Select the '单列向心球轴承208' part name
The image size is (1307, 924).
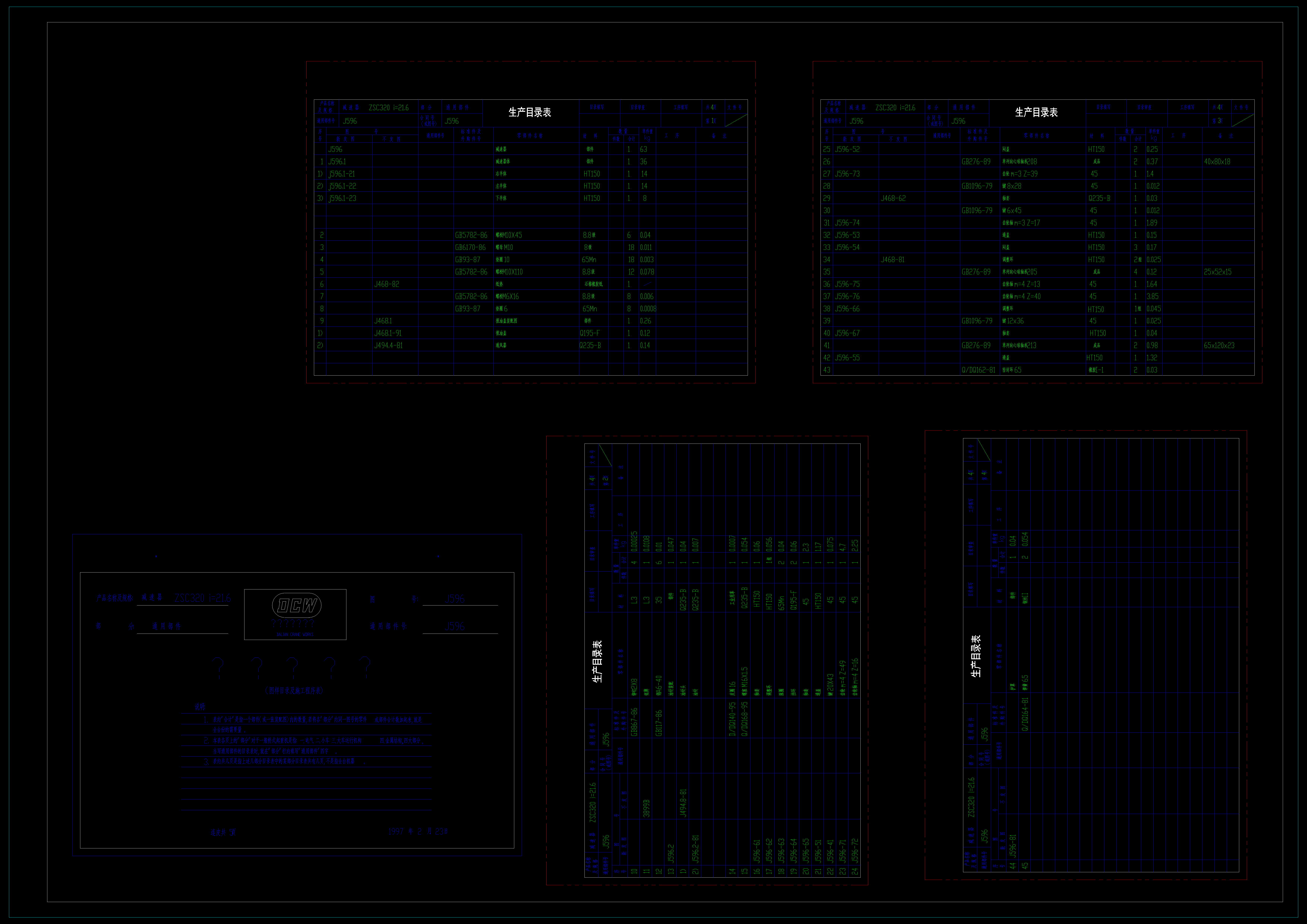(x=1020, y=162)
